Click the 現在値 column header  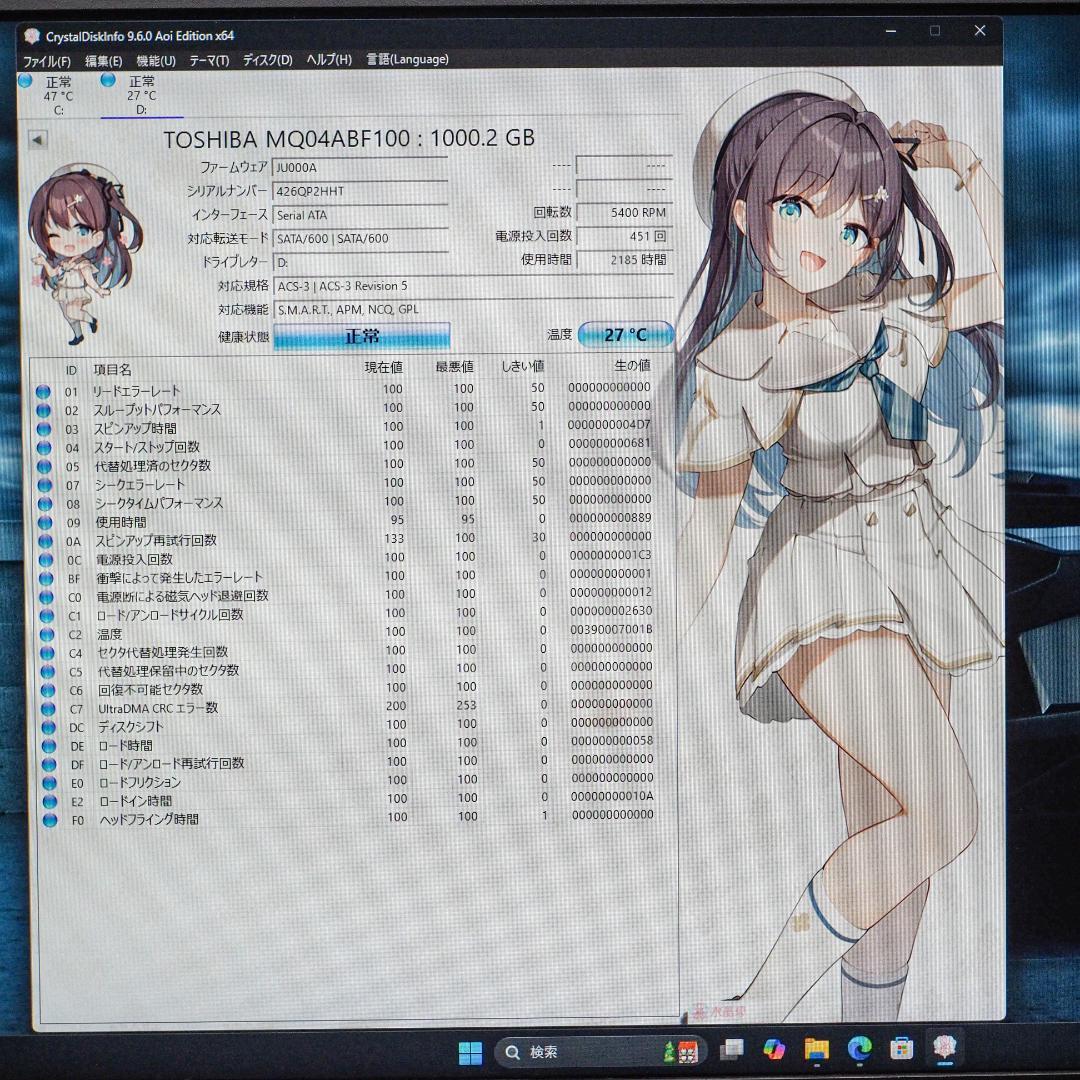[384, 367]
